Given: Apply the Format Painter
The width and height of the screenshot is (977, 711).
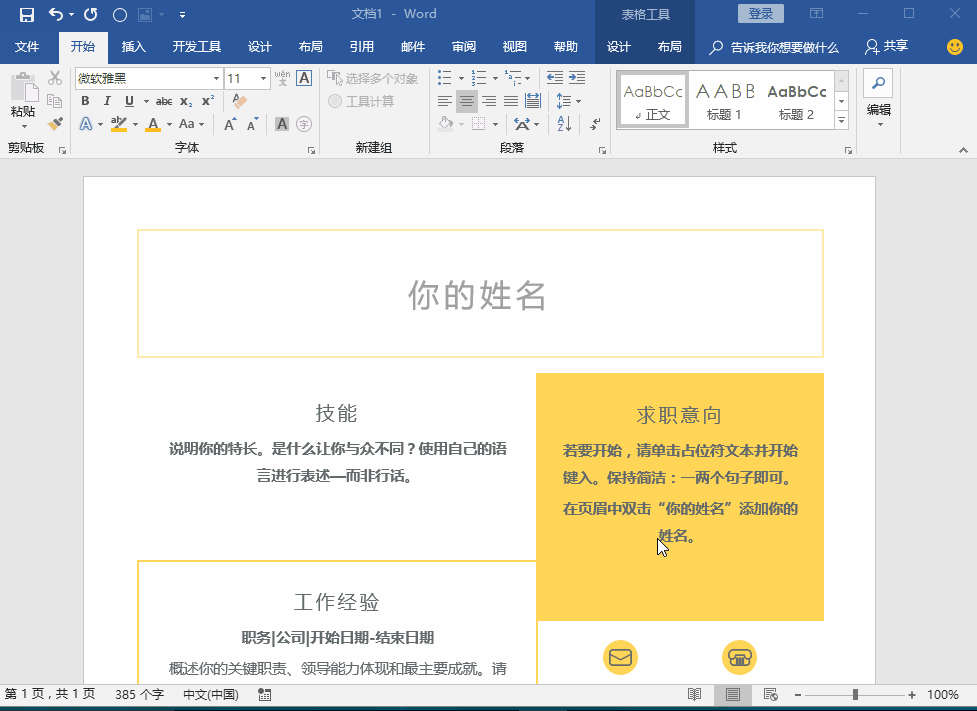Looking at the screenshot, I should point(57,123).
